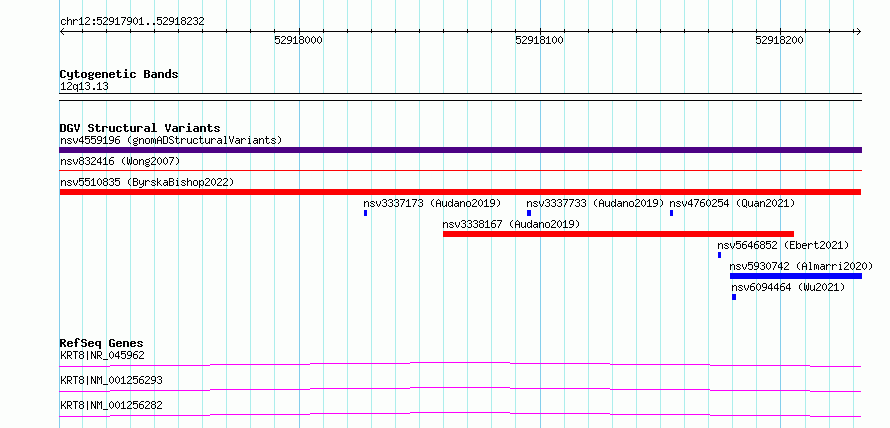This screenshot has height=428, width=890.
Task: Click the small blue nsv4760254 marker
Action: coord(671,213)
